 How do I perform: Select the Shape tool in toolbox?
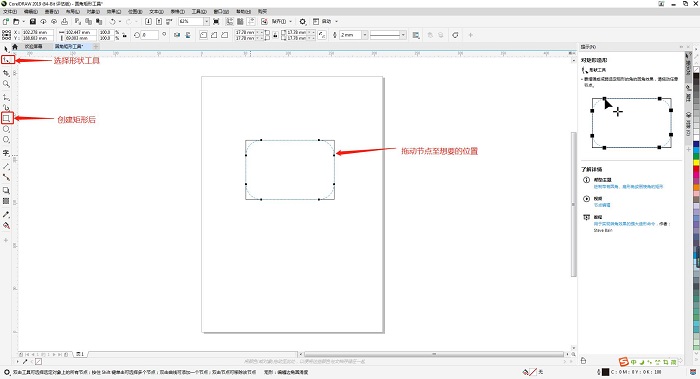tap(6, 59)
